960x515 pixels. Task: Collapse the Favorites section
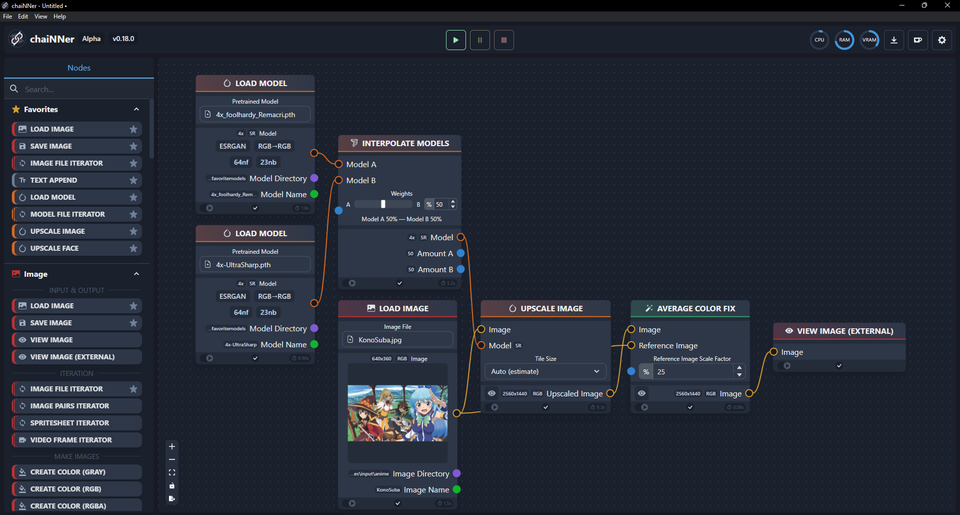[x=137, y=110]
